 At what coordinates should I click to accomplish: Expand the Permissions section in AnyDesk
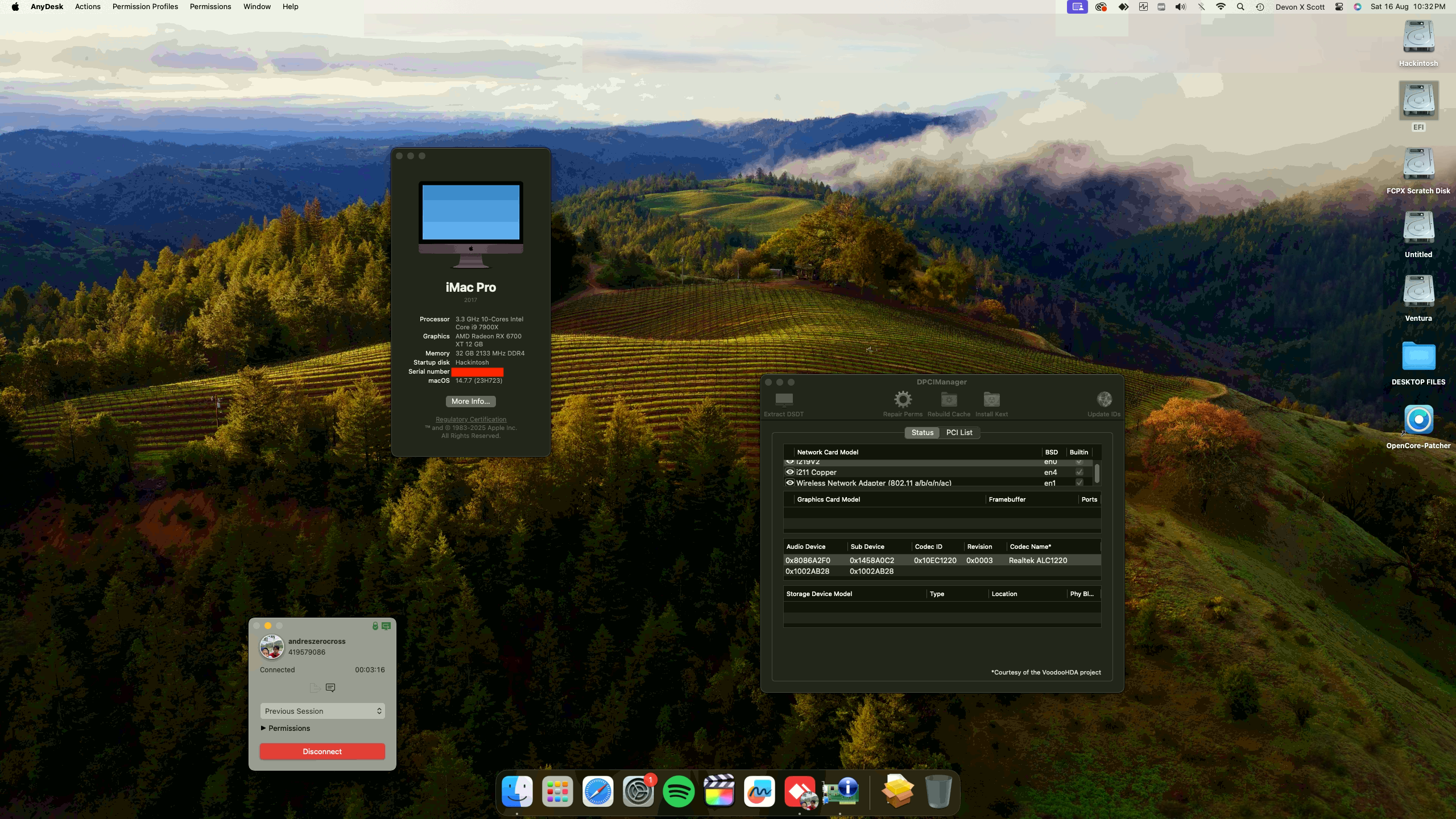pos(288,728)
